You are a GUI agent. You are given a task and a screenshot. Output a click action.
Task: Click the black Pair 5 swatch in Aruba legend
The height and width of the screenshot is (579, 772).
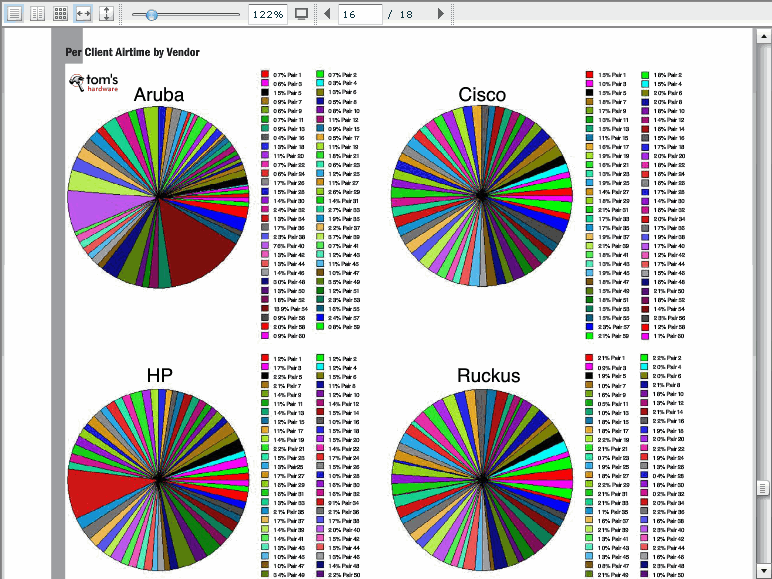click(x=265, y=92)
